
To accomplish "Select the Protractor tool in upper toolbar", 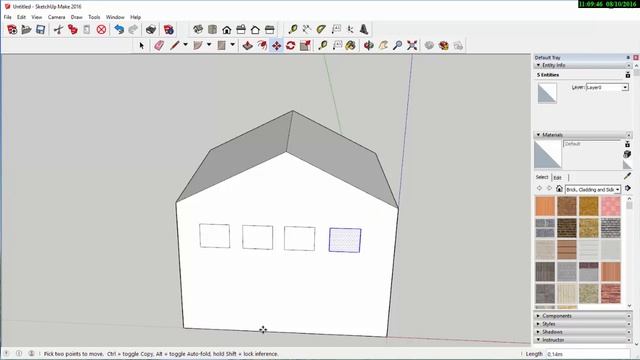I will (x=321, y=29).
